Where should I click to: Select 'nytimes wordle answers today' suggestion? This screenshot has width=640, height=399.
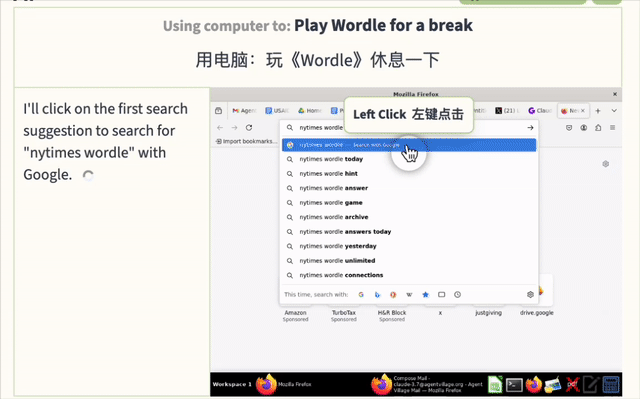(409, 232)
